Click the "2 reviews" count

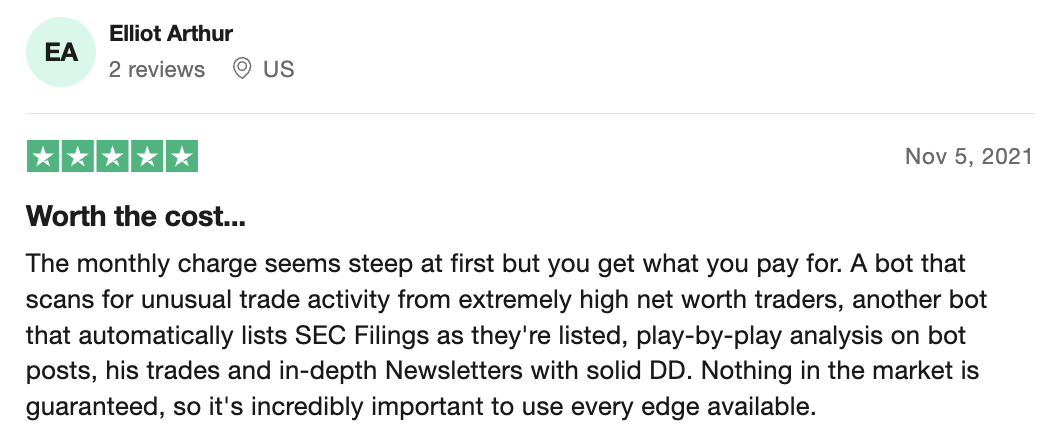[x=157, y=69]
